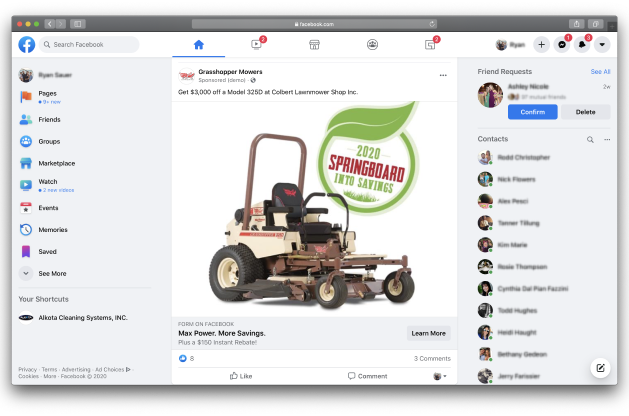Search contacts with magnifier icon

[x=590, y=139]
